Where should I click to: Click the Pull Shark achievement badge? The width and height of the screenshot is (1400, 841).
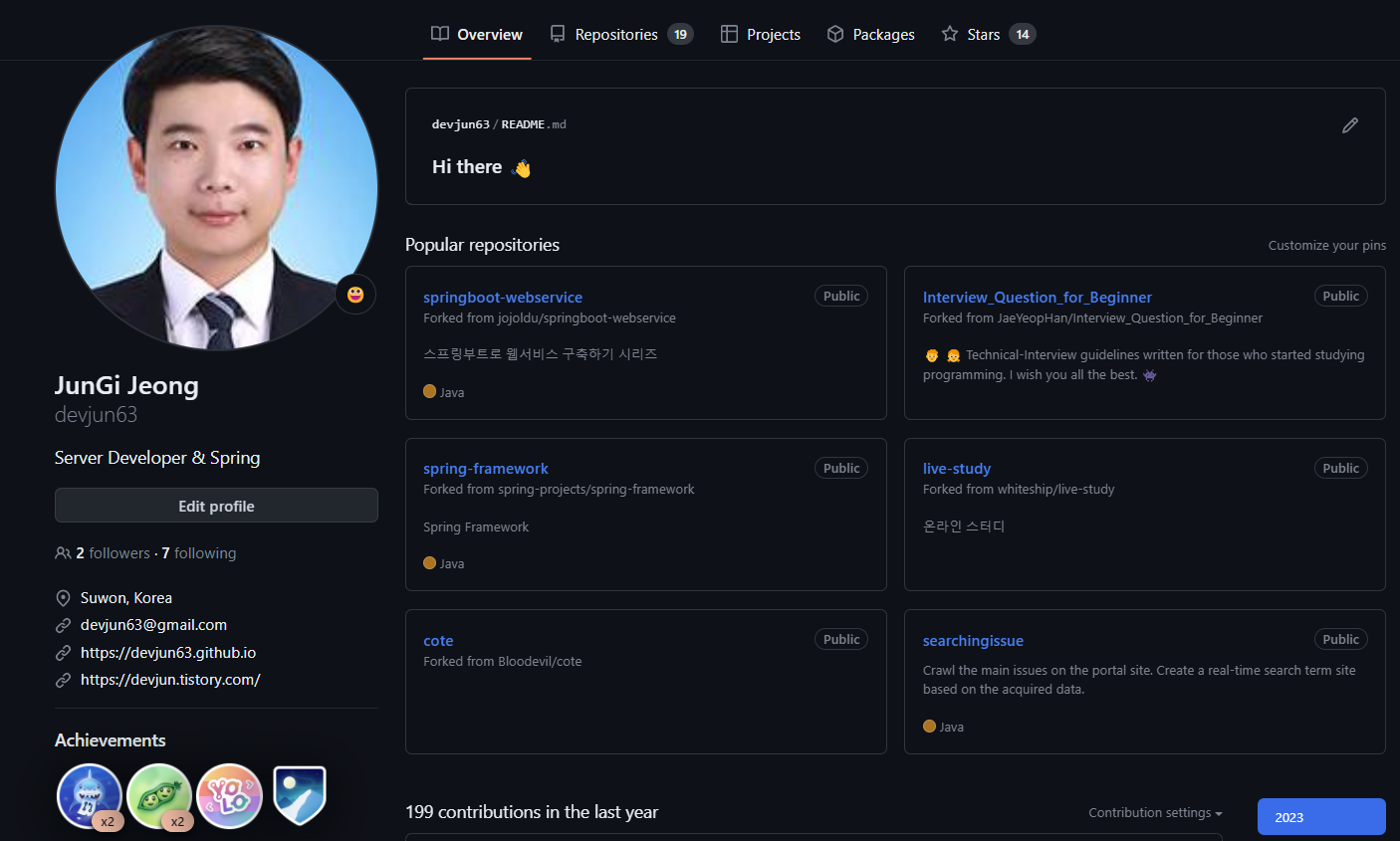90,796
